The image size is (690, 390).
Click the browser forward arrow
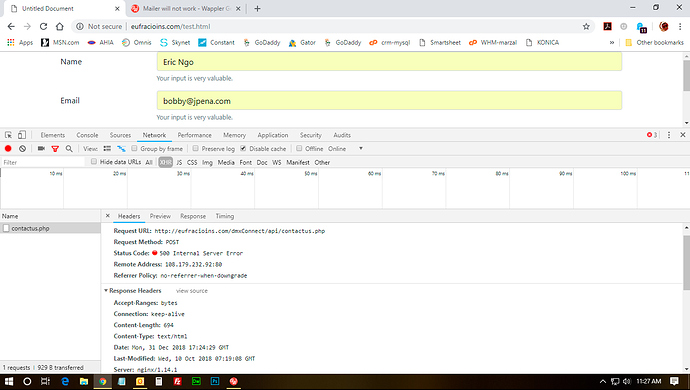tap(27, 26)
